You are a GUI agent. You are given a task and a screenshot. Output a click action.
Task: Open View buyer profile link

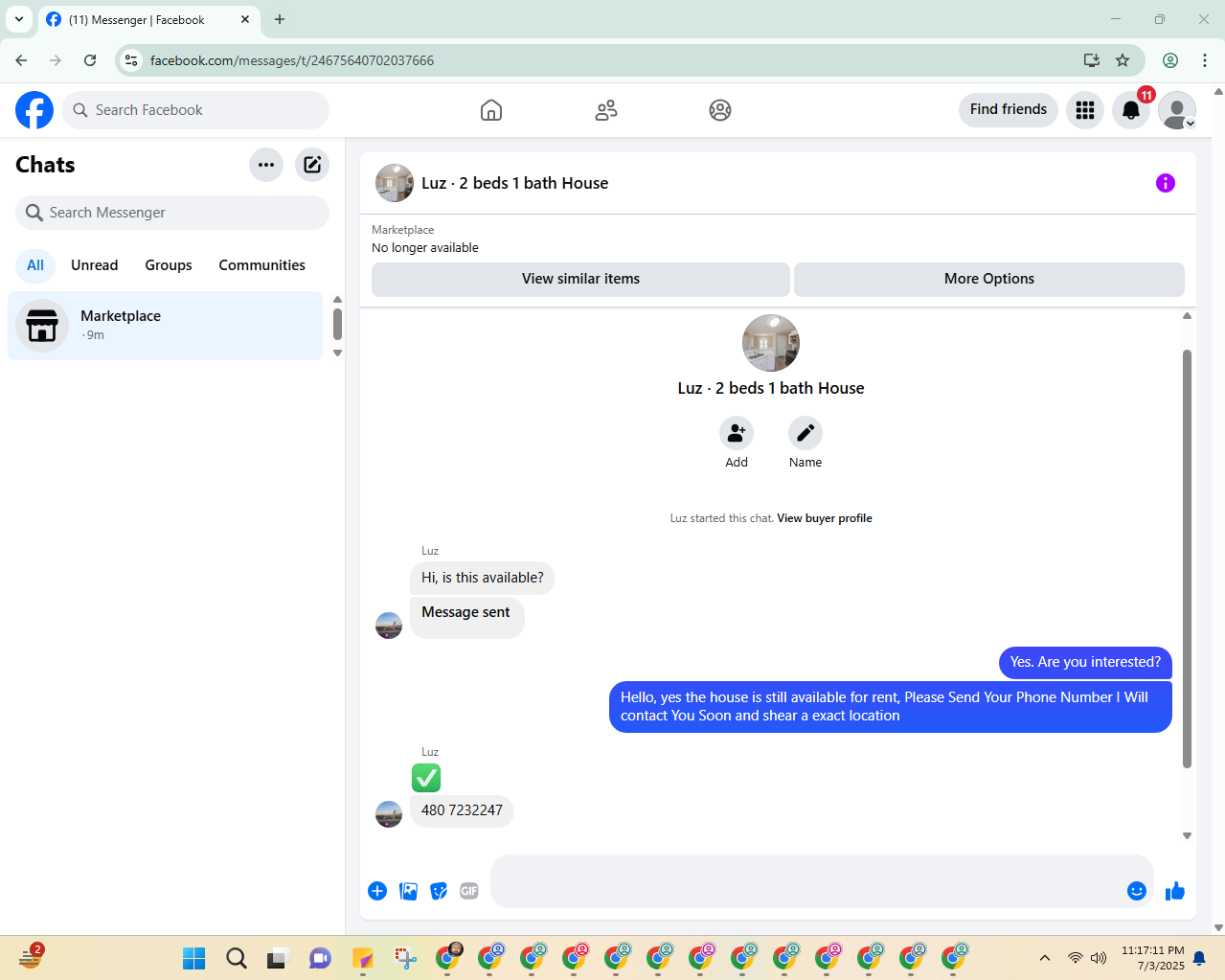825,518
